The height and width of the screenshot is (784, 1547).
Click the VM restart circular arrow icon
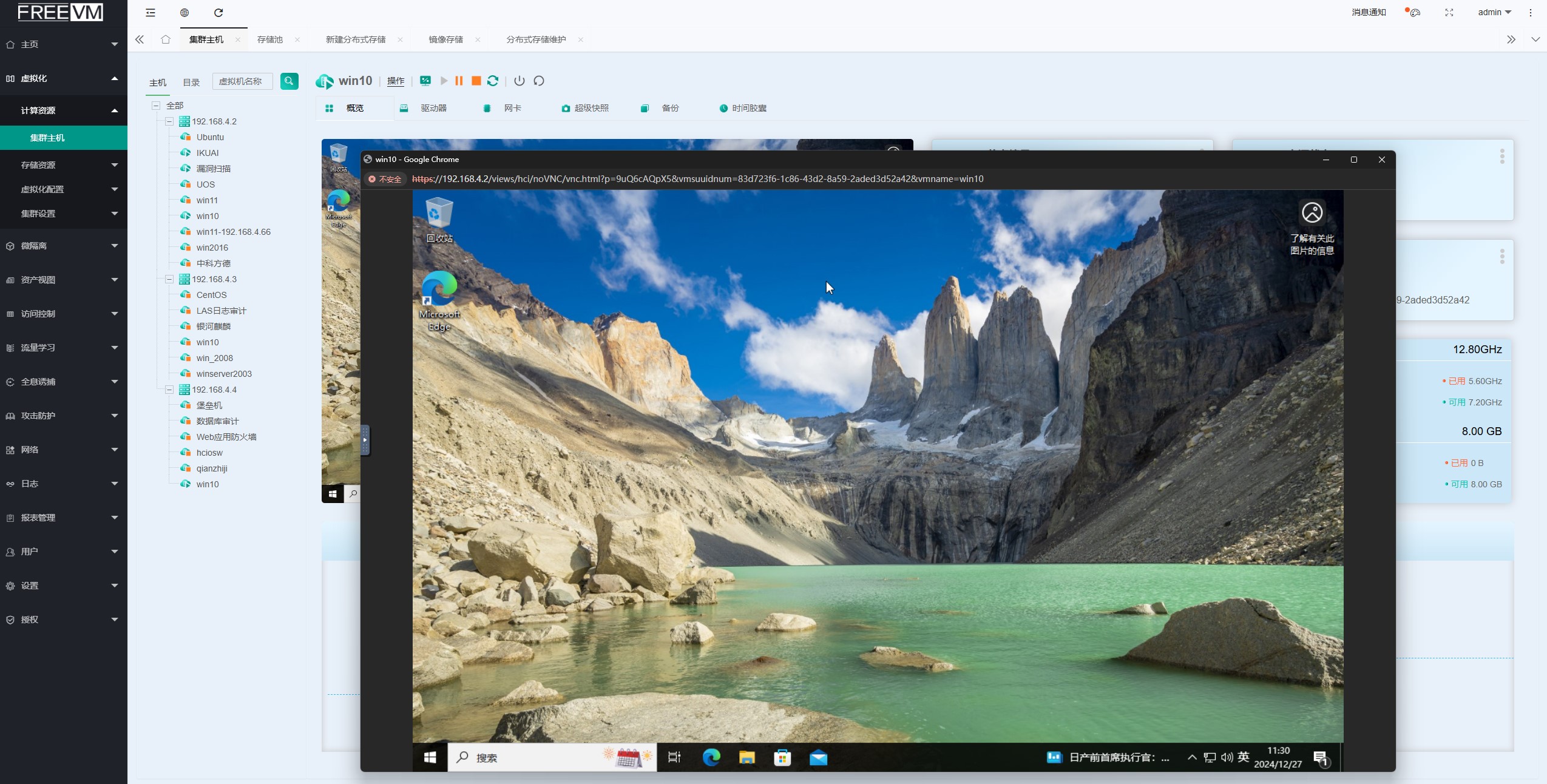539,81
